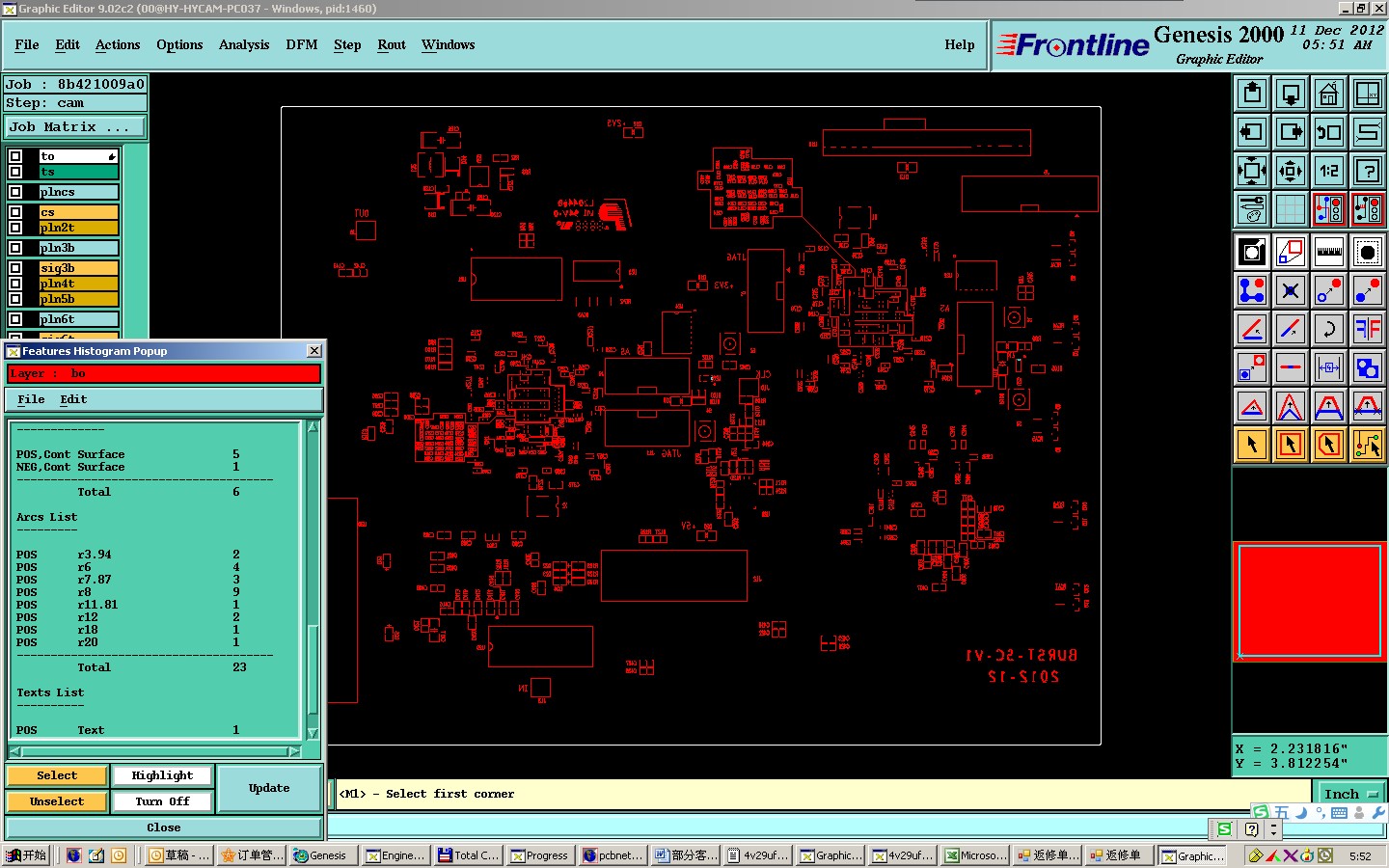1389x868 pixels.
Task: Toggle checkbox for layer pln6t
Action: (15, 319)
